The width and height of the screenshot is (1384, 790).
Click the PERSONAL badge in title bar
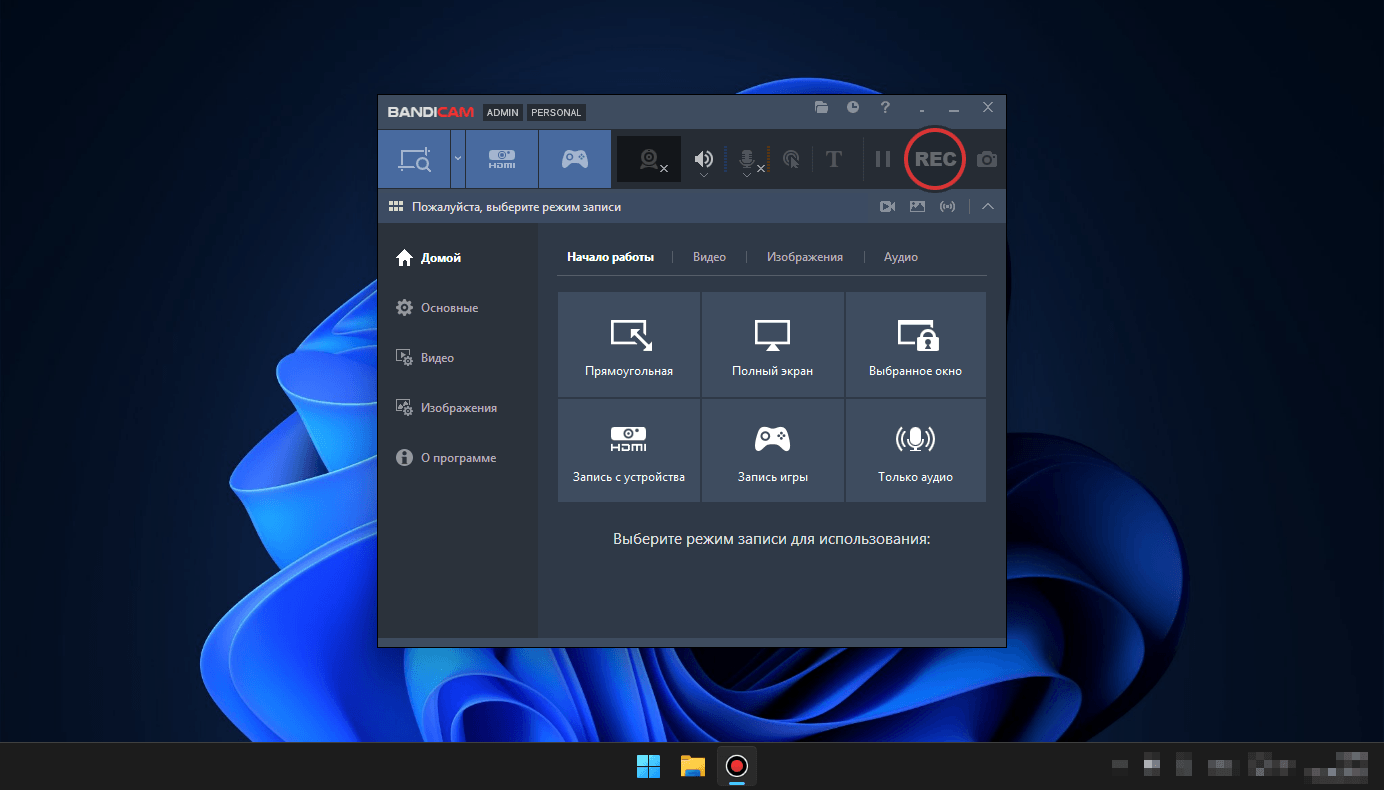556,112
